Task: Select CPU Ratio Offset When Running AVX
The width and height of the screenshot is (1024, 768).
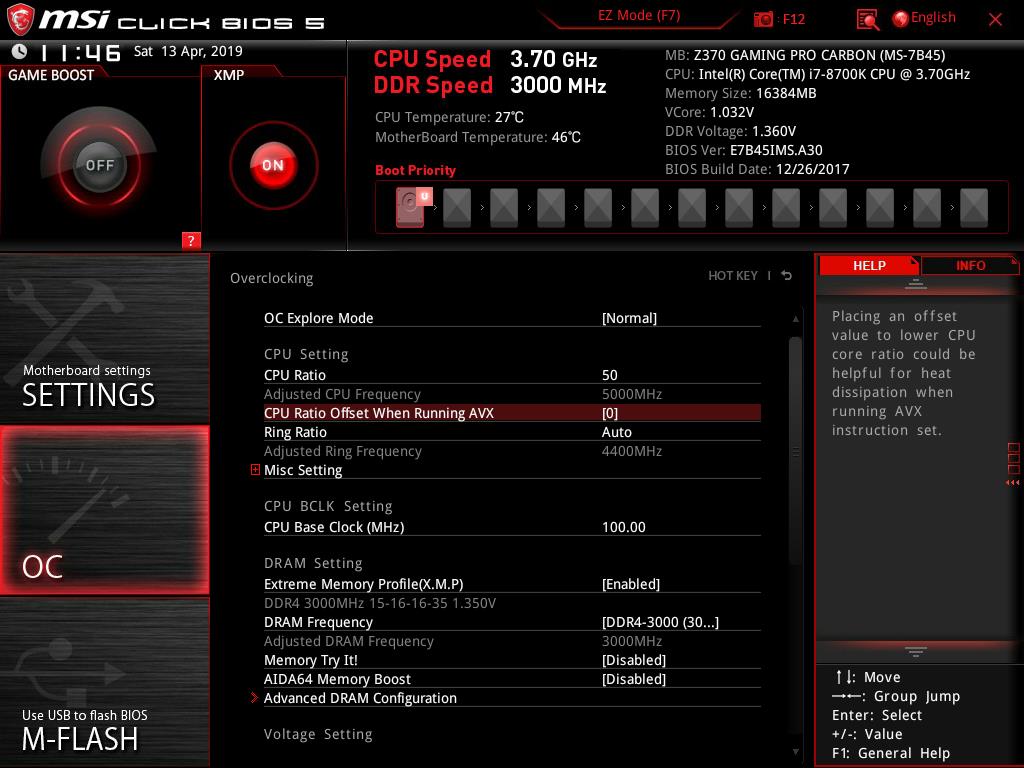Action: (x=512, y=413)
